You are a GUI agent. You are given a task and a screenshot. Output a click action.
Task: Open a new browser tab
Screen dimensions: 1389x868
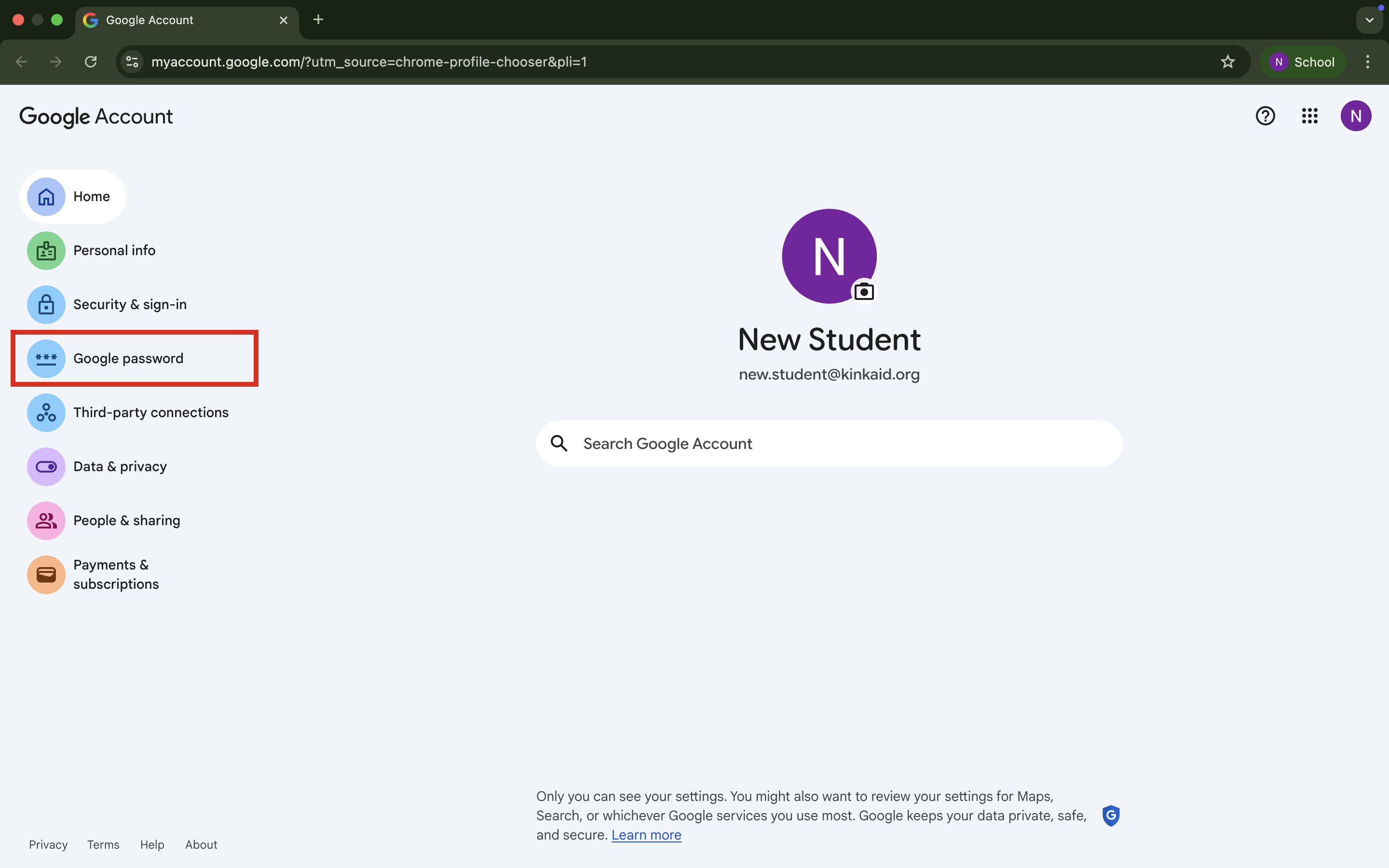[x=318, y=20]
